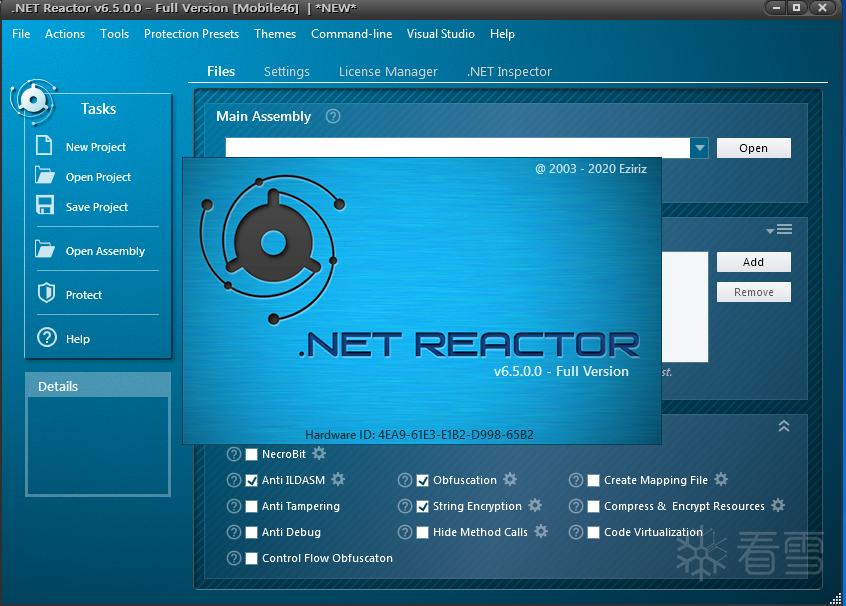Open Obfuscation settings gear
This screenshot has width=846, height=606.
tap(510, 479)
